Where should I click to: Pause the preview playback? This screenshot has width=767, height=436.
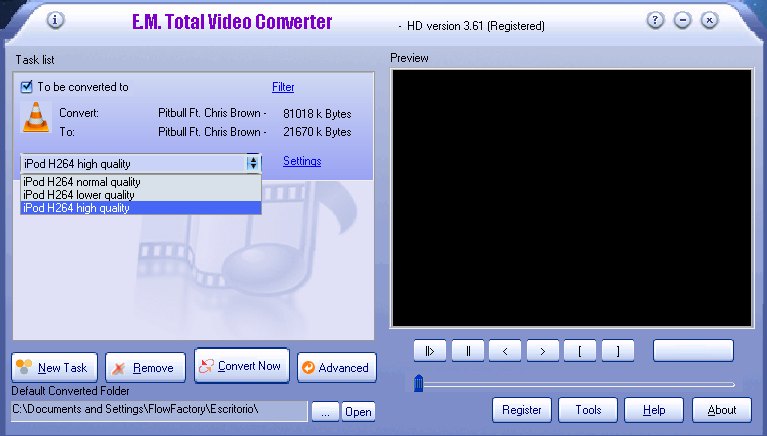(468, 351)
